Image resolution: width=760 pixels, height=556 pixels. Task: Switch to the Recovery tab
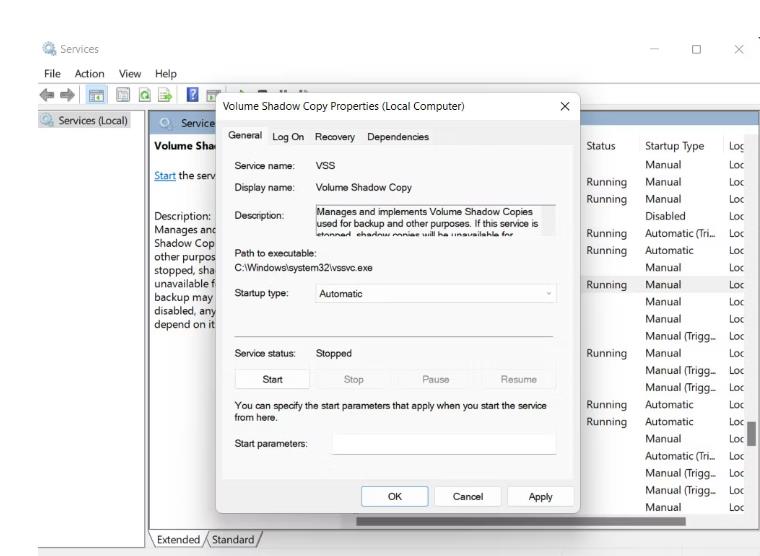click(335, 137)
